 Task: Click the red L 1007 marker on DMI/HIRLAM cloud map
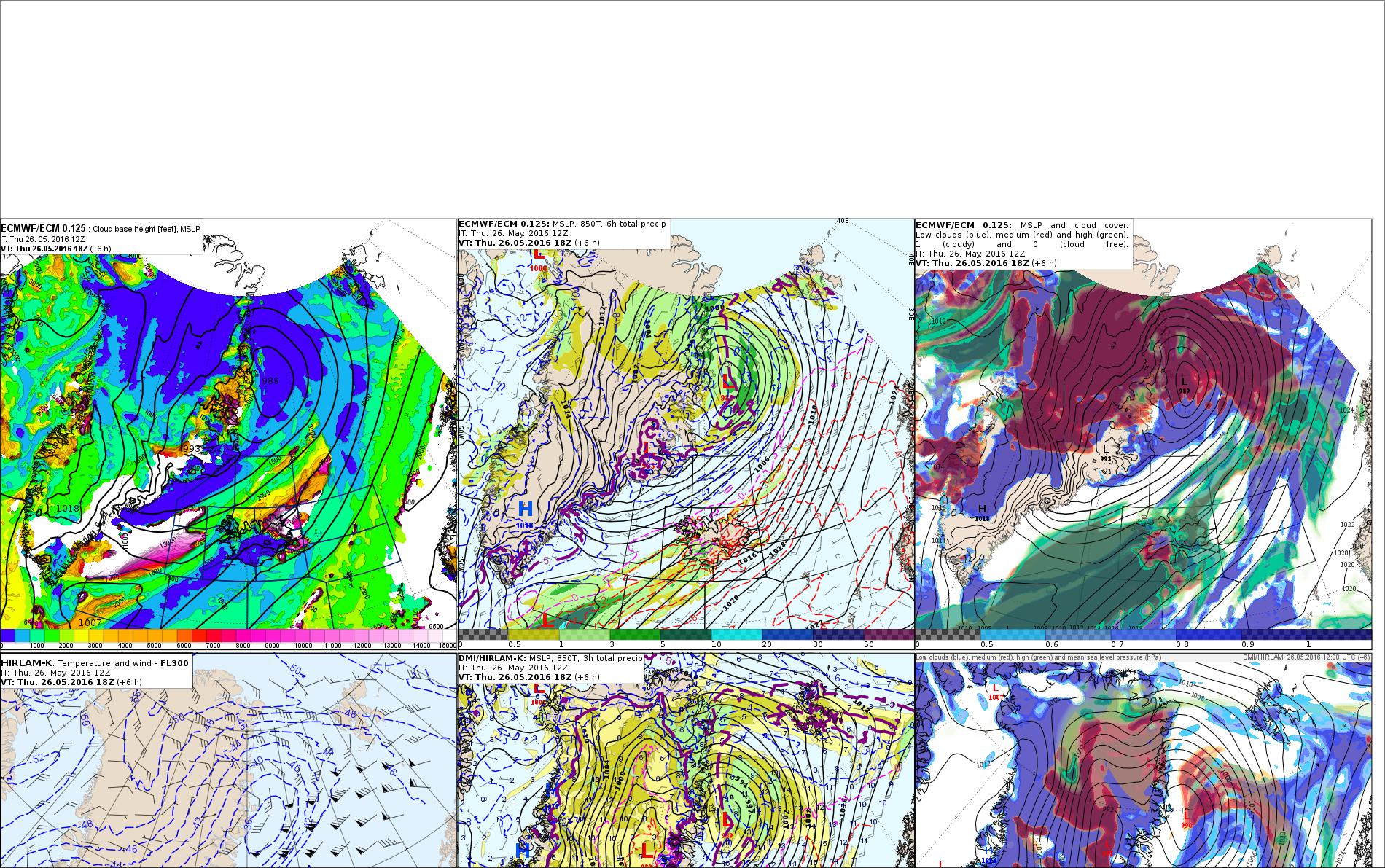point(996,692)
